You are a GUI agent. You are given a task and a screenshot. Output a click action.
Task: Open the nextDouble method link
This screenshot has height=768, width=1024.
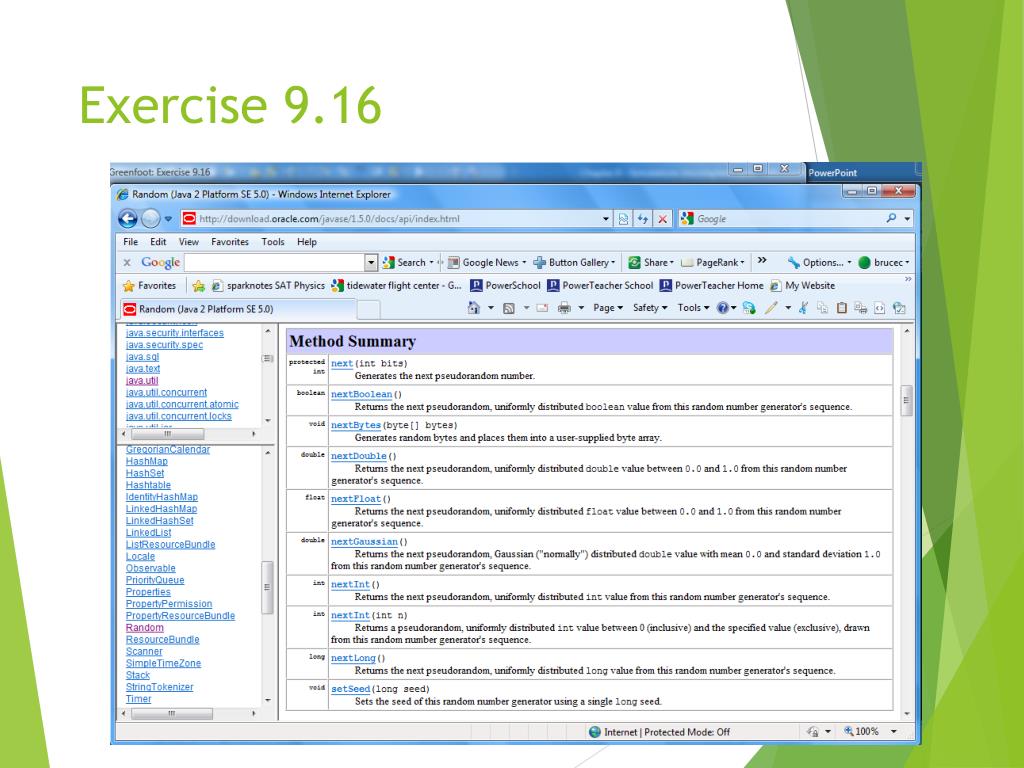click(x=359, y=456)
